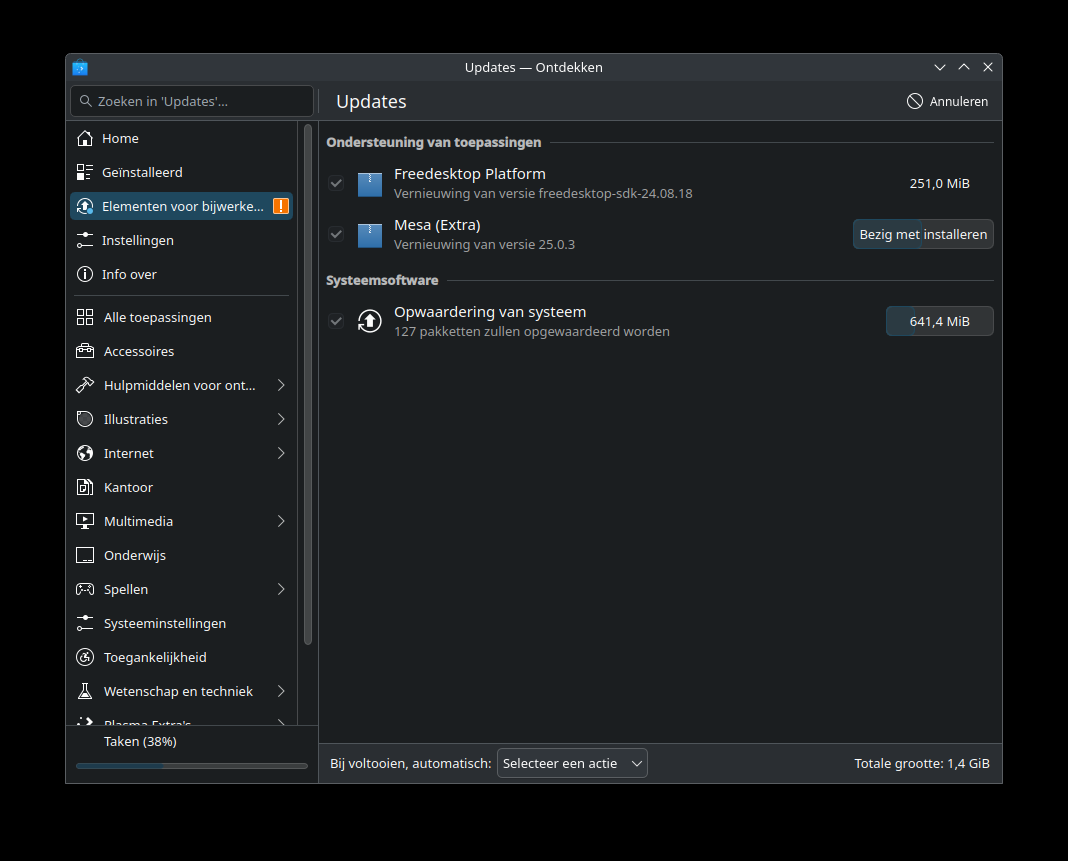The image size is (1068, 861).
Task: Click the Toegankelijkheid accessibility icon
Action: click(84, 658)
